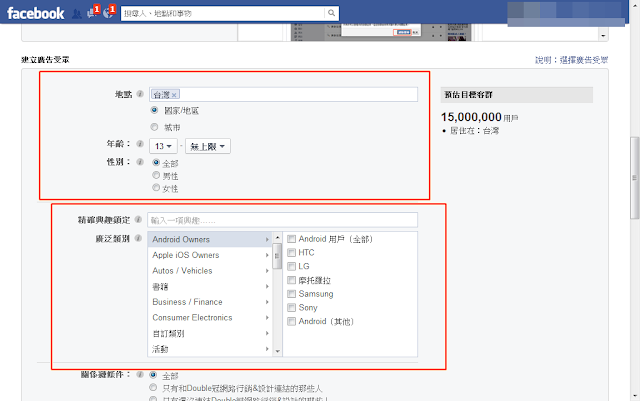Click category list scroll down arrow
Image resolution: width=640 pixels, height=401 pixels.
tap(278, 351)
